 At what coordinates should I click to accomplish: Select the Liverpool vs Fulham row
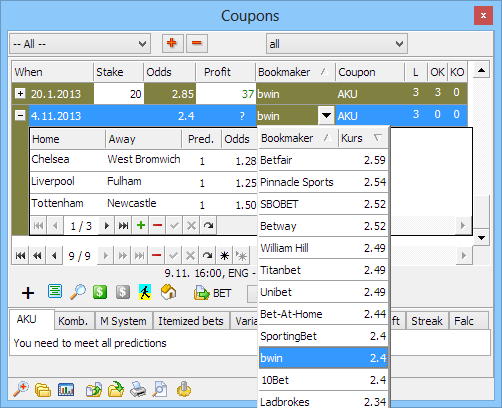143,182
